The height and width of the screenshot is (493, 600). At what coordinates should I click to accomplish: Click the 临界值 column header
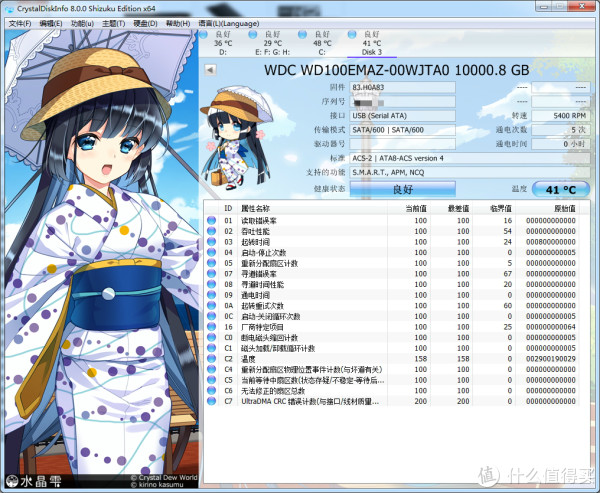494,208
